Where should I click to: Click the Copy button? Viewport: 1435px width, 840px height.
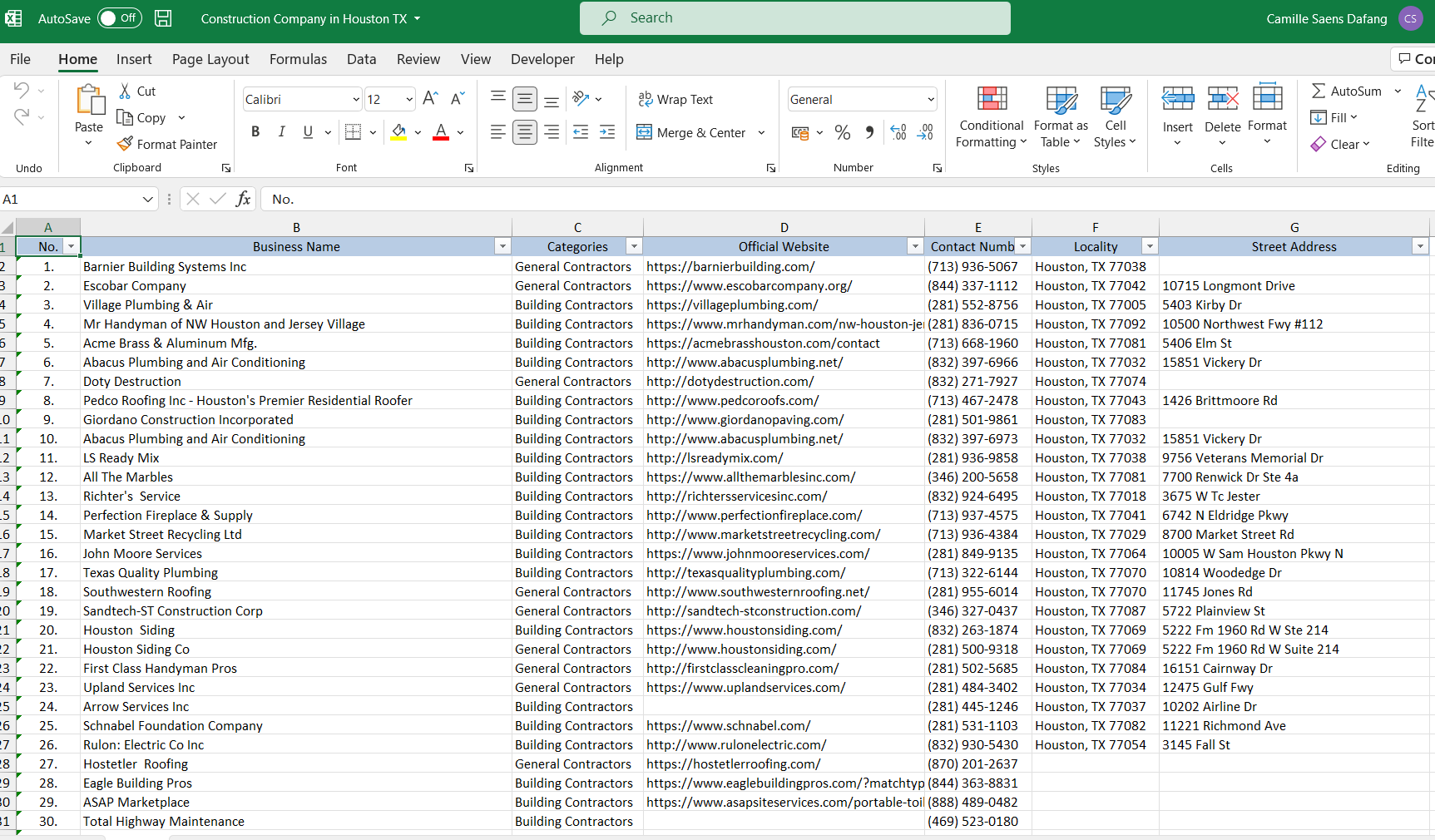[142, 117]
